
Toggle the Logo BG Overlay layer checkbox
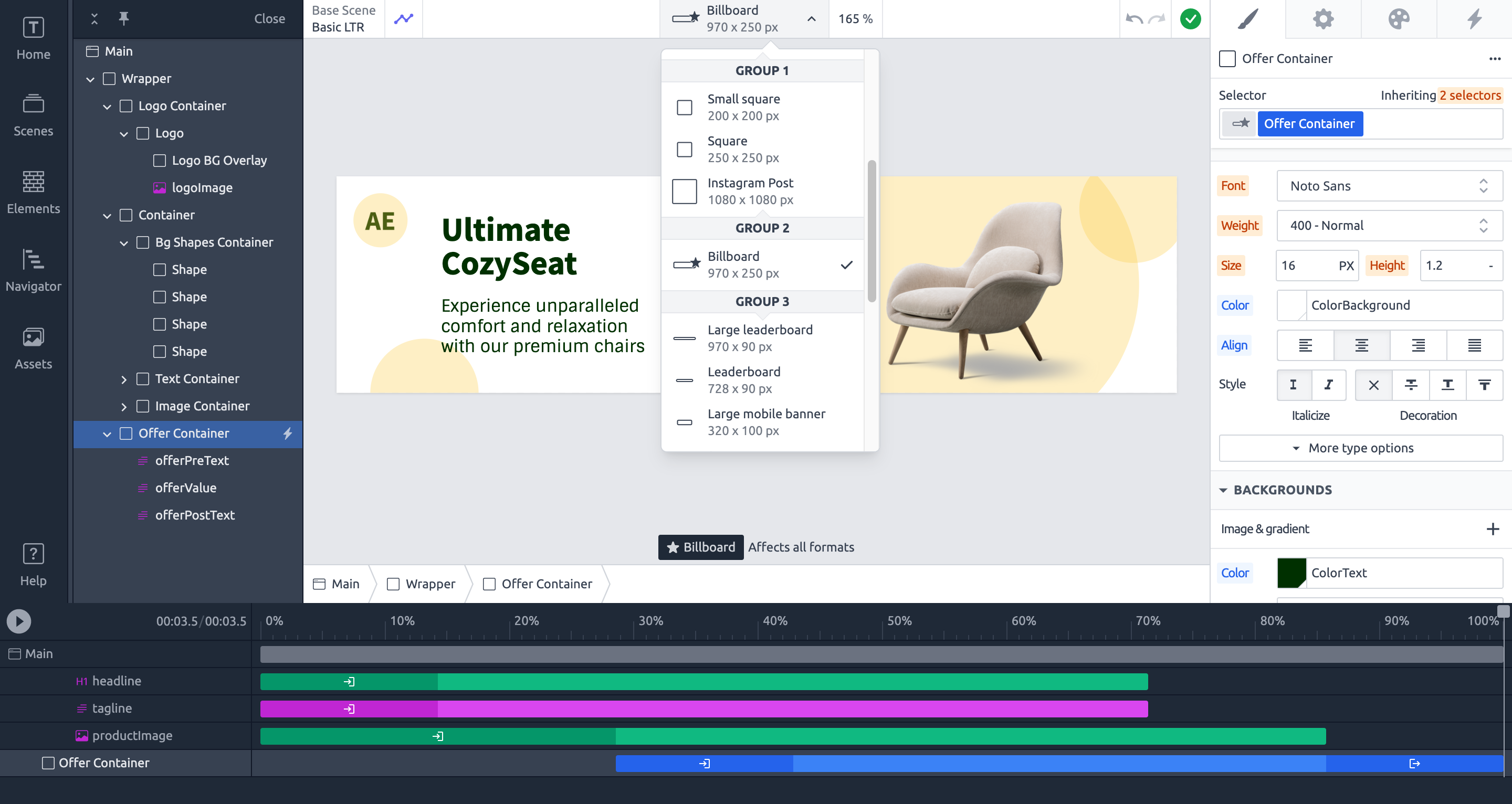pyautogui.click(x=159, y=160)
